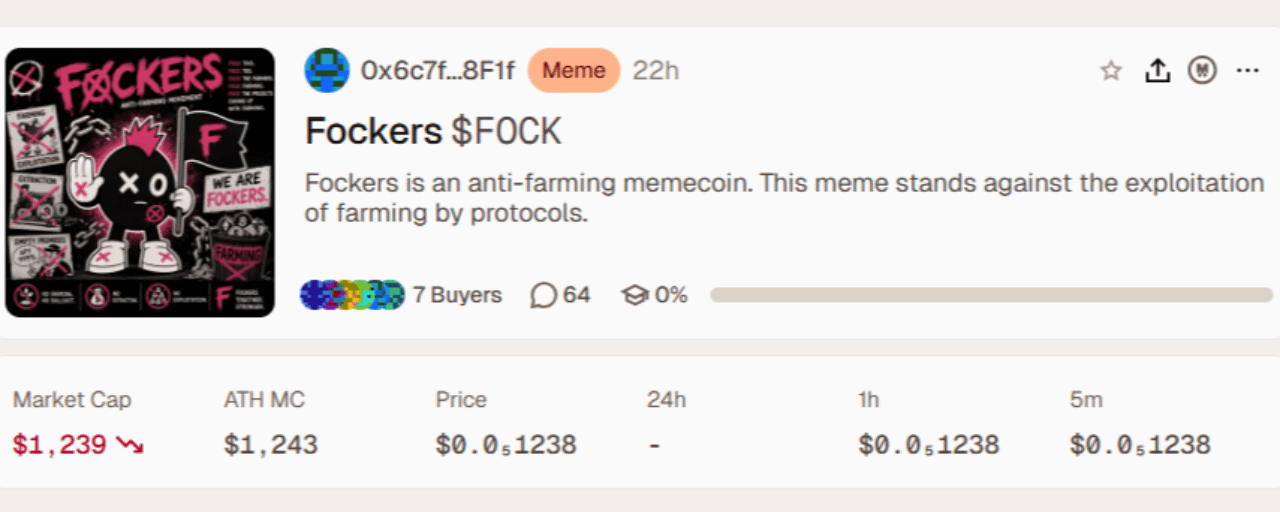This screenshot has height=512, width=1280.
Task: Favorite Fockers with the star icon
Action: coord(1110,70)
